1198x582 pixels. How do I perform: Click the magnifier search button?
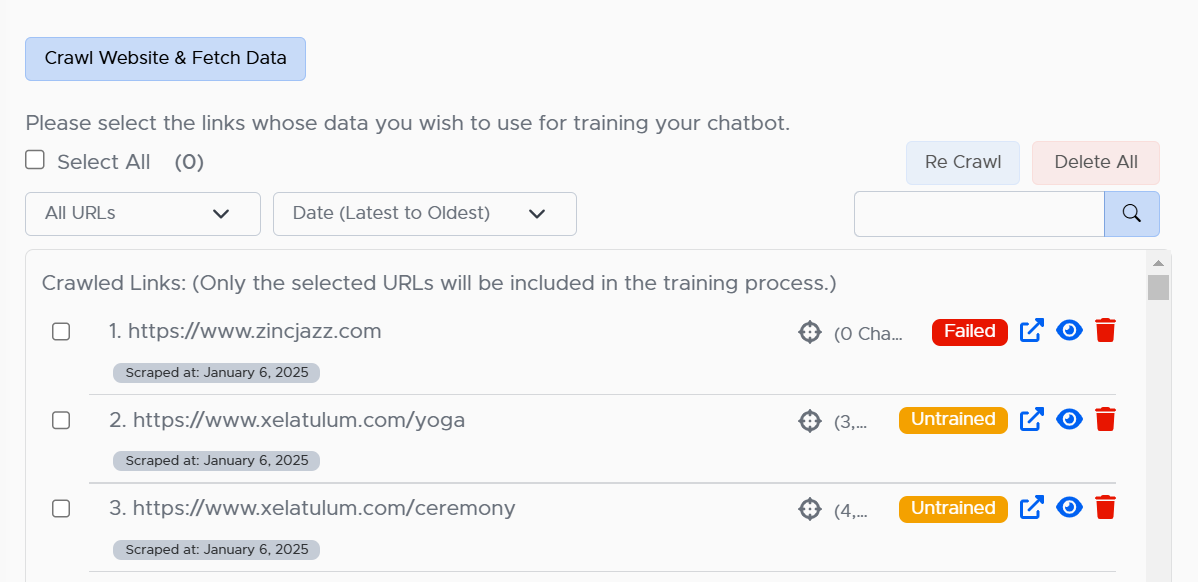point(1132,214)
